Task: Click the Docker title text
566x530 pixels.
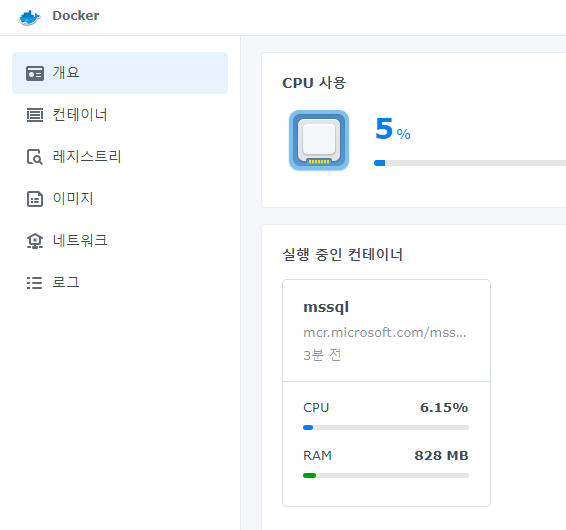Action: (75, 16)
